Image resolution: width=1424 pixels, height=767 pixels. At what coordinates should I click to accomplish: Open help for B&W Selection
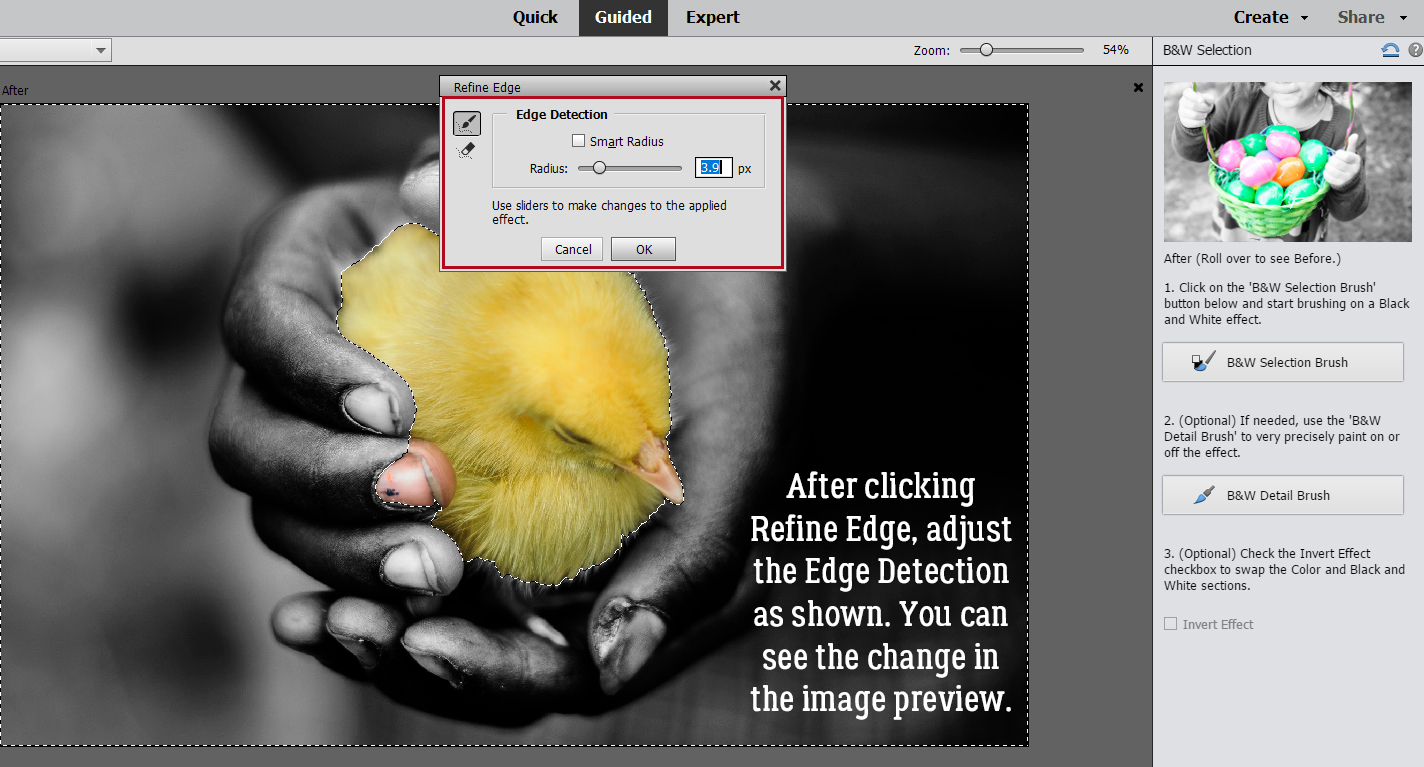pos(1415,50)
